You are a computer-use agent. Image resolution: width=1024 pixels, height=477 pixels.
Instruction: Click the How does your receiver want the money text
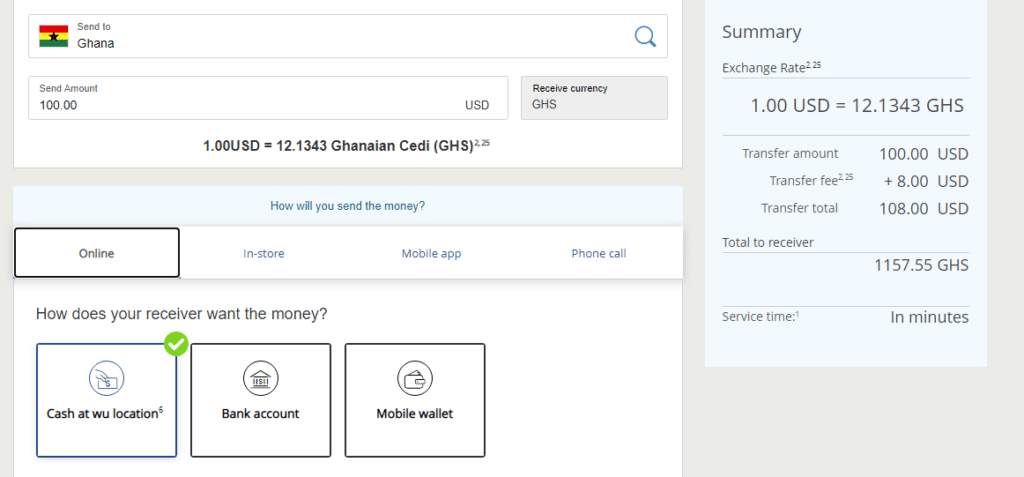[x=182, y=314]
